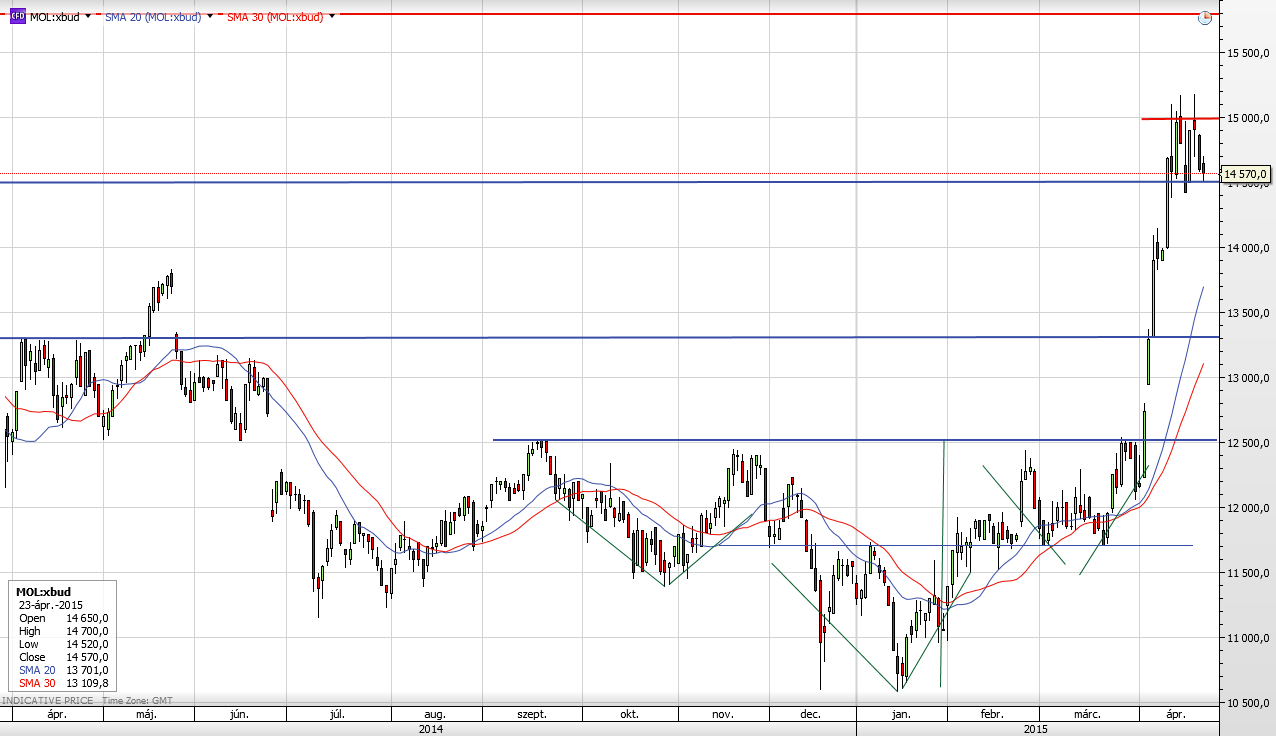Click the 11 500,0 price axis label

coord(1246,573)
